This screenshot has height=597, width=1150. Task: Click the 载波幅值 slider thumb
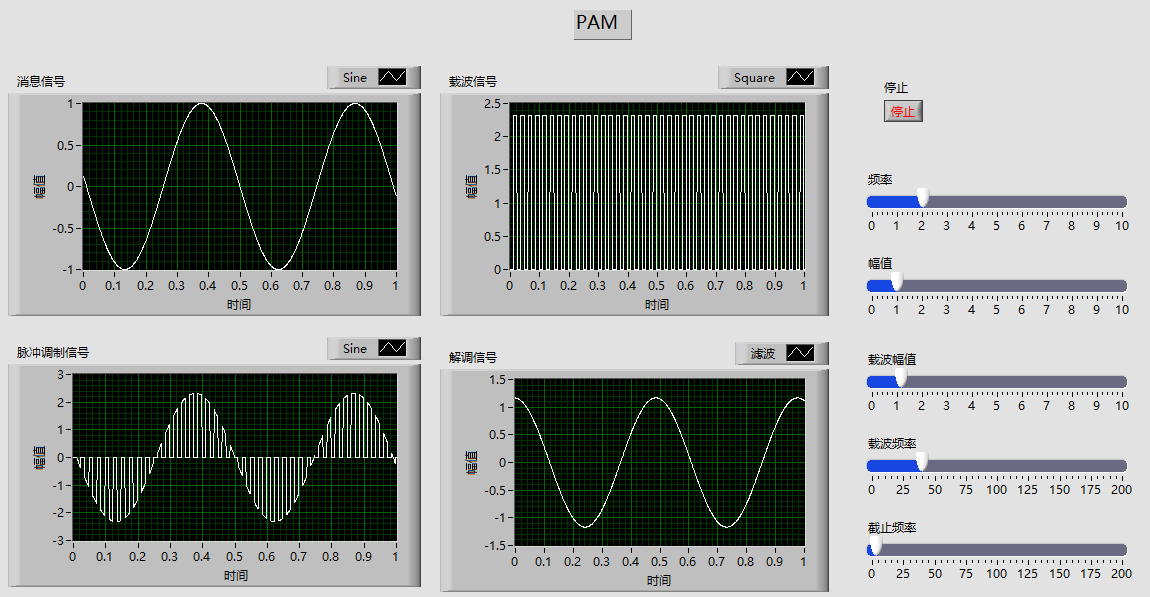[901, 378]
